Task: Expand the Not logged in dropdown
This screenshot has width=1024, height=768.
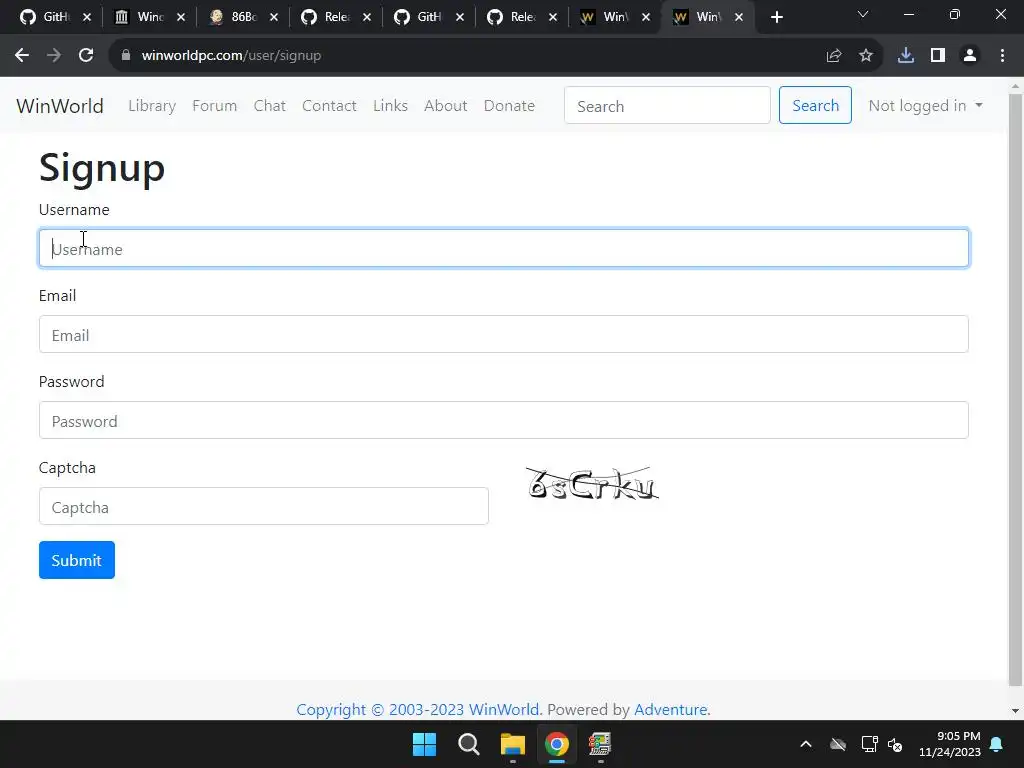Action: click(925, 106)
